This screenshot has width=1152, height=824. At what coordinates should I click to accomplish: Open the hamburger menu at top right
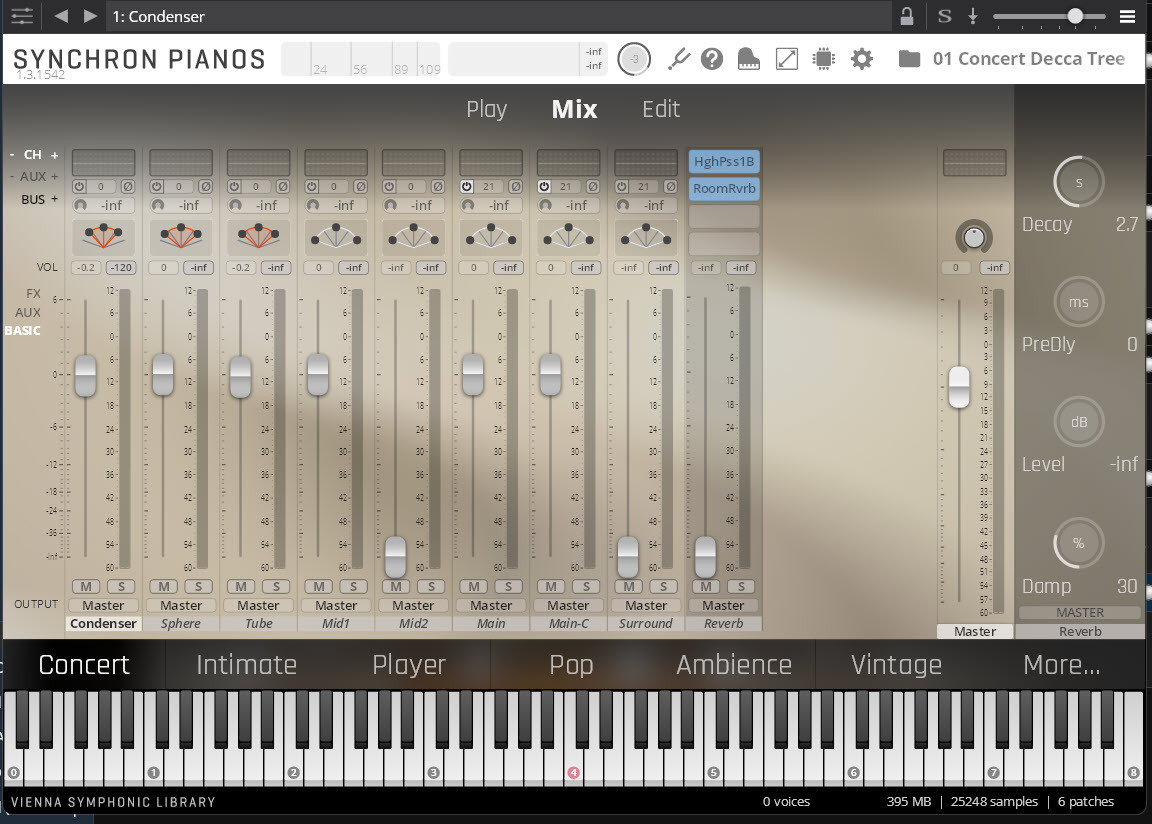coord(1127,16)
